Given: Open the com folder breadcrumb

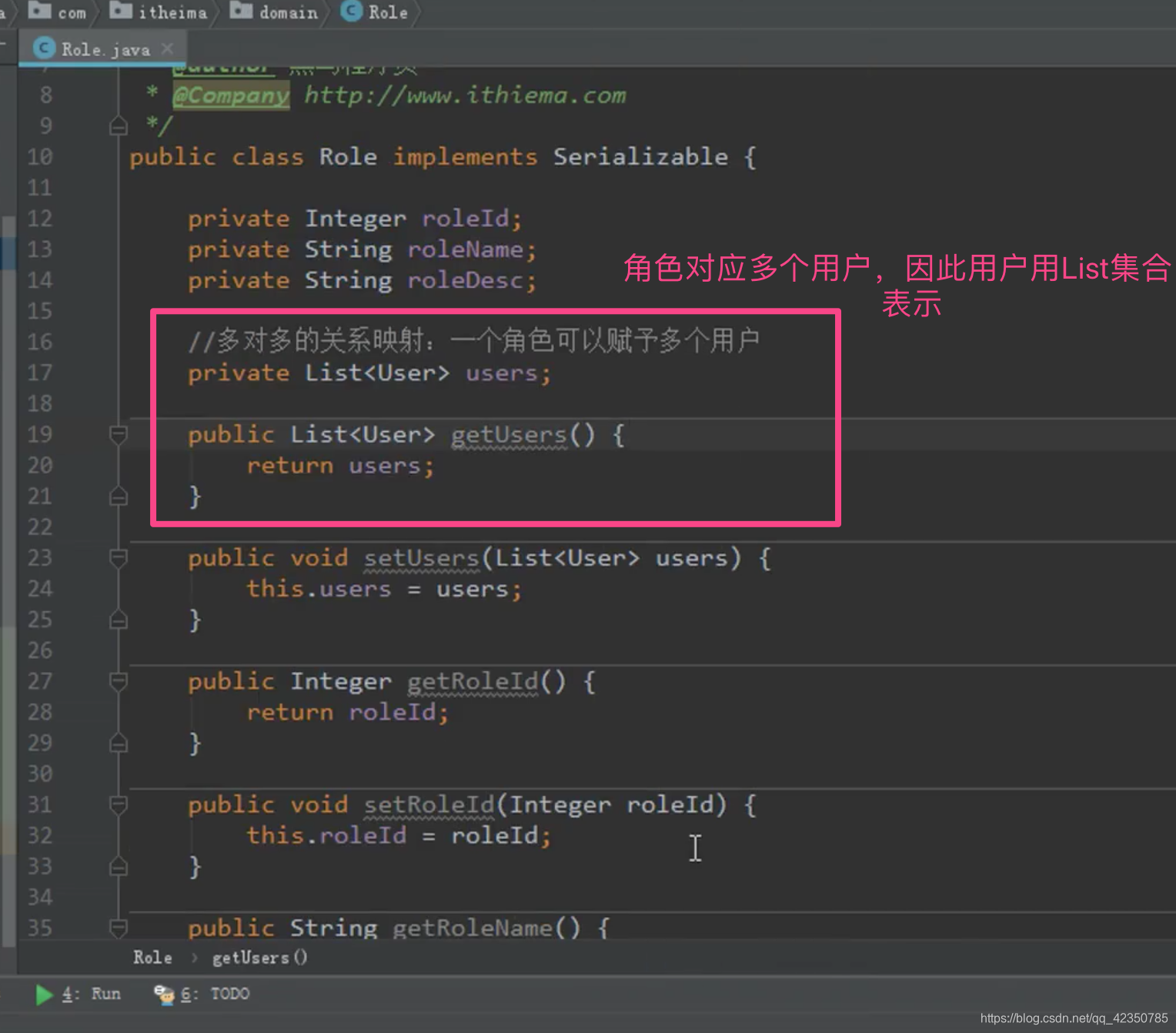Looking at the screenshot, I should (58, 12).
